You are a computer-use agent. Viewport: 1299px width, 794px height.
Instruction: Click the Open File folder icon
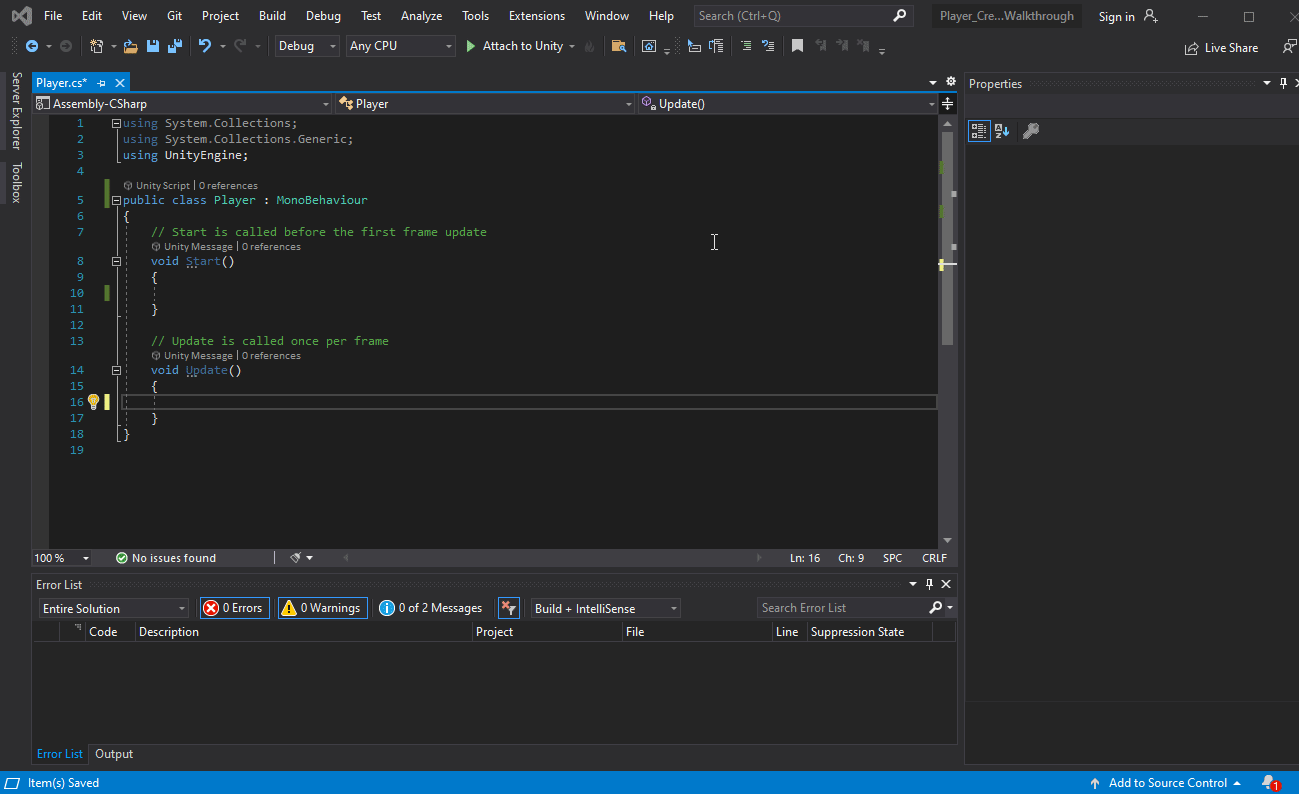130,46
